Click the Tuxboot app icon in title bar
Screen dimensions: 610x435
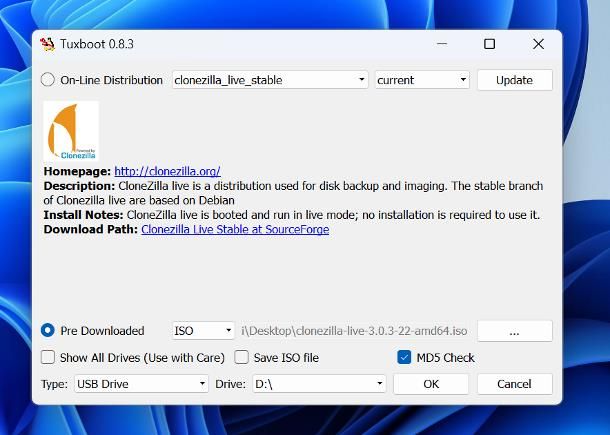click(47, 44)
